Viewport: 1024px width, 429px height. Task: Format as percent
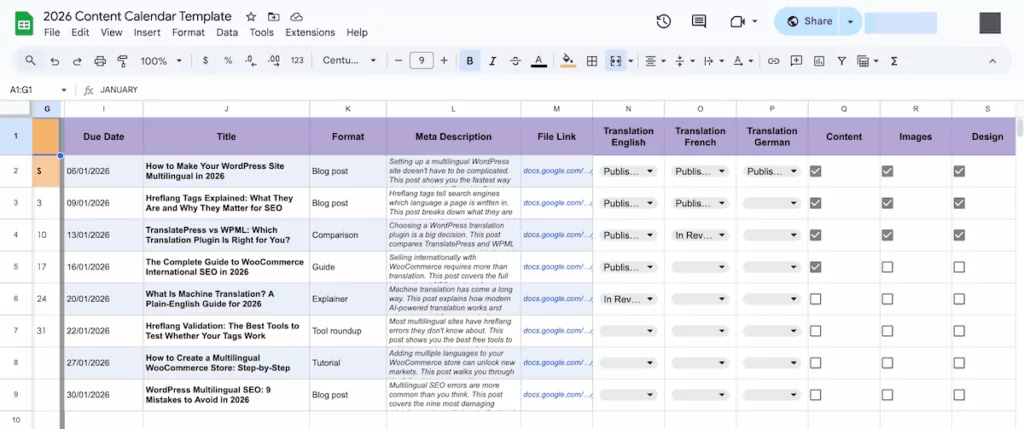[x=228, y=61]
